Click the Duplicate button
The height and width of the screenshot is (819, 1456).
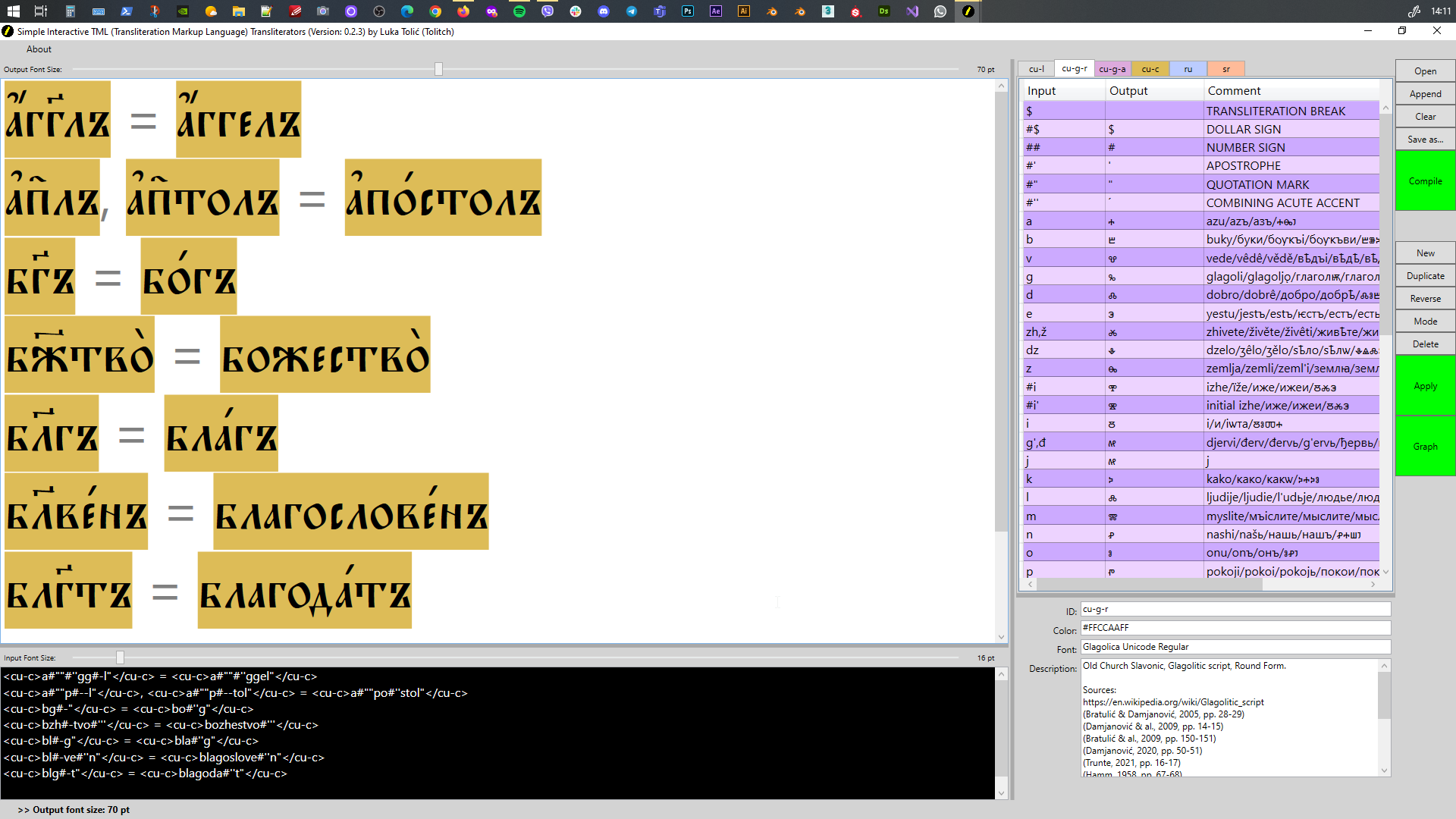1425,276
